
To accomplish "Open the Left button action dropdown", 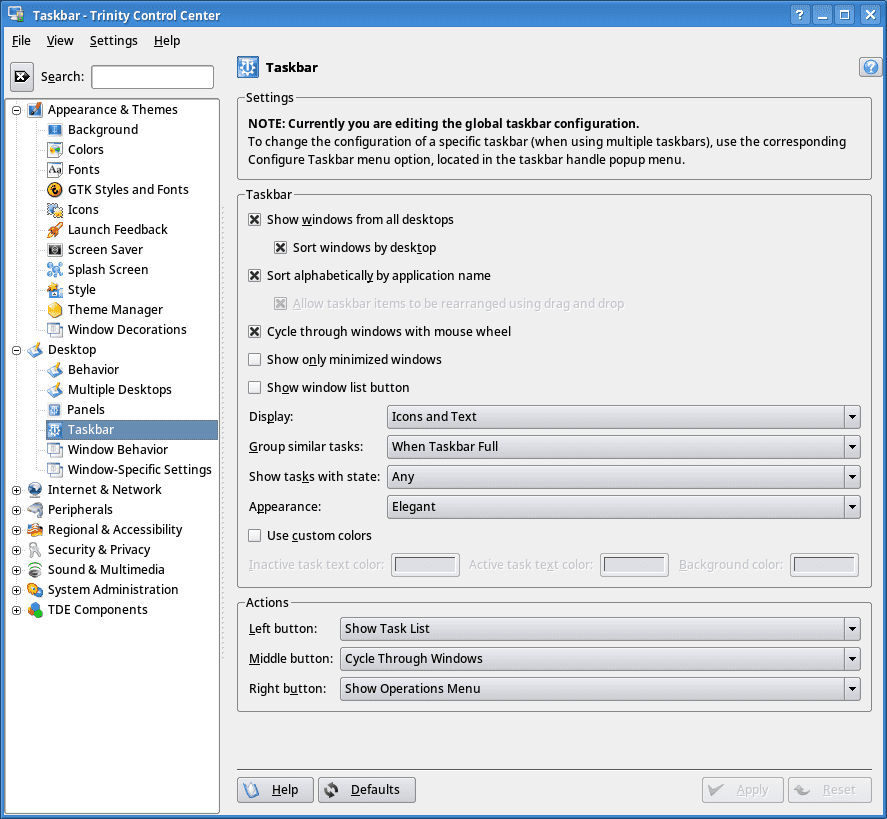I will [x=600, y=629].
